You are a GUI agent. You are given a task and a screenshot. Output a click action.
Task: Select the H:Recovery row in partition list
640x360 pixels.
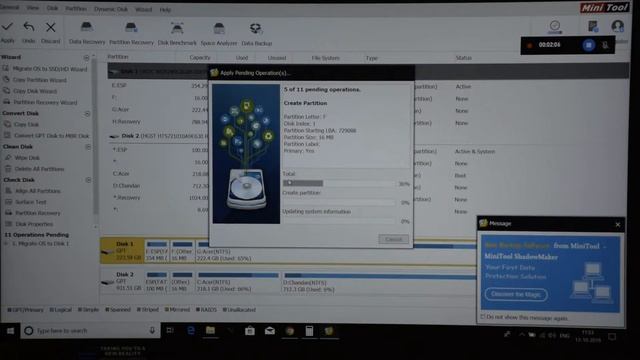click(x=159, y=122)
